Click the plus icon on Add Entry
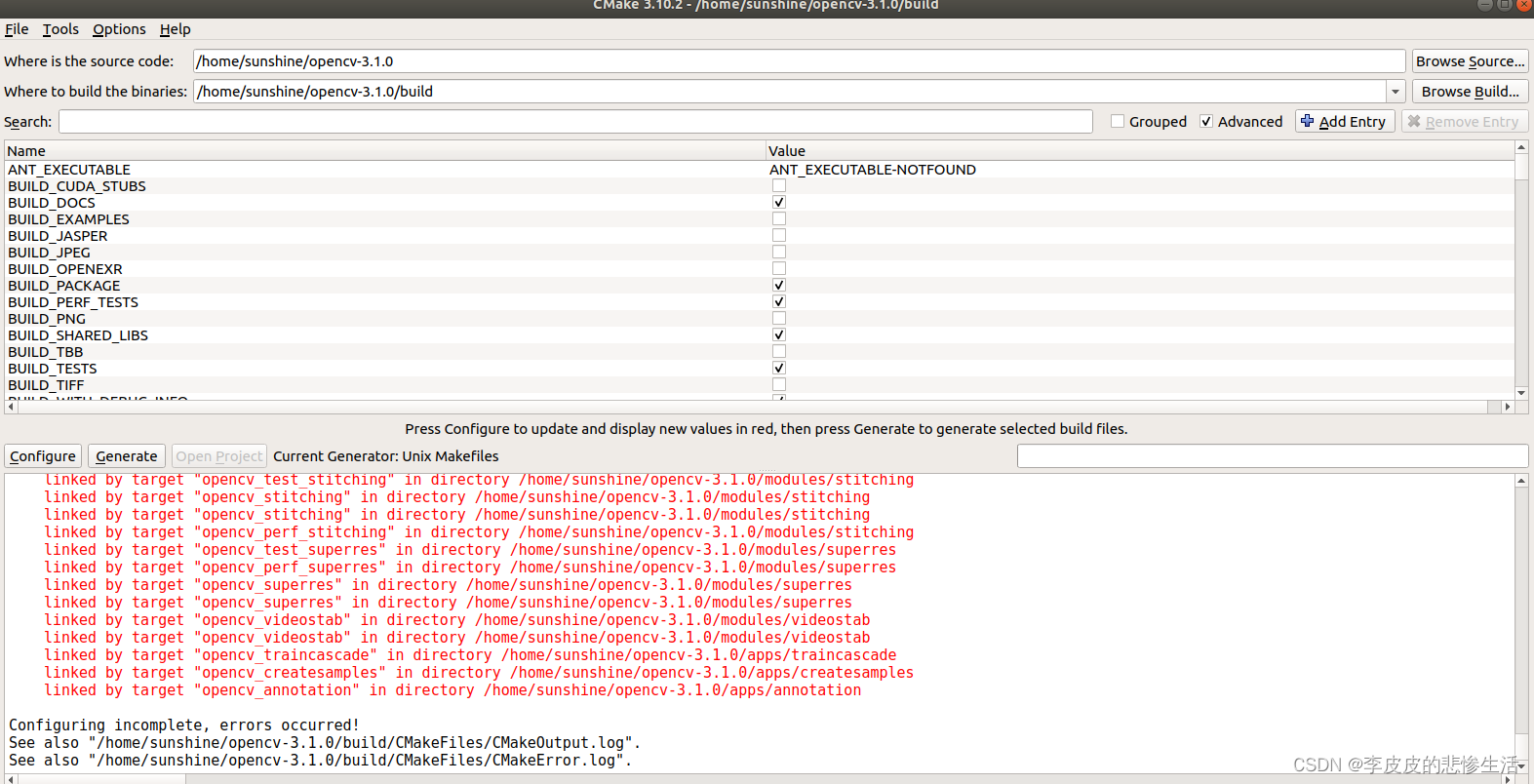The height and width of the screenshot is (784, 1534). 1307,121
